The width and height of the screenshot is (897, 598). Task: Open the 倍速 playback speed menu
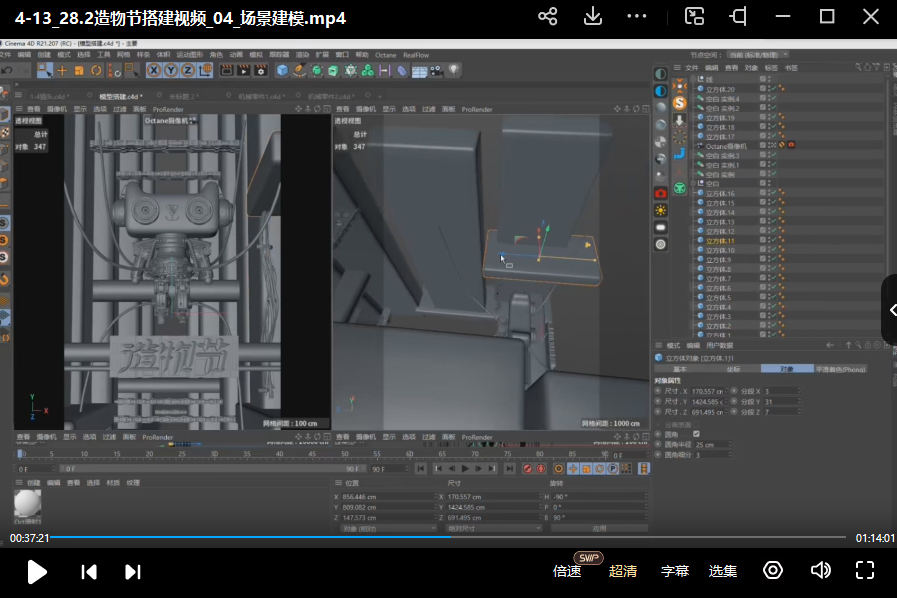pyautogui.click(x=567, y=571)
